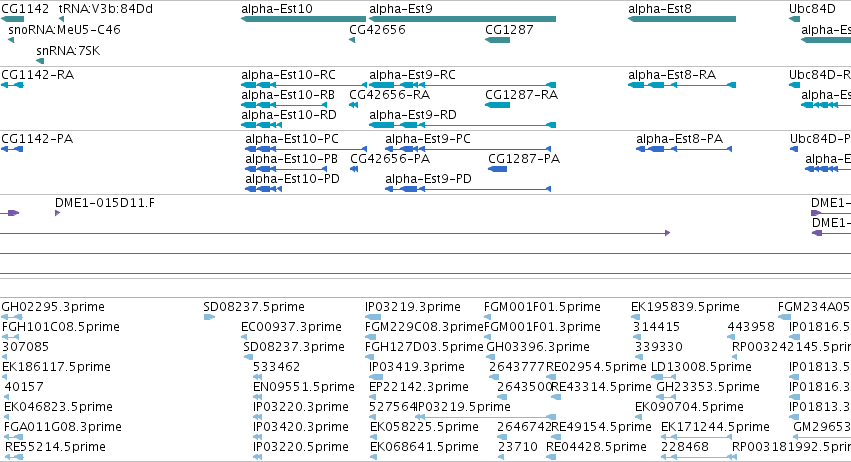The height and width of the screenshot is (462, 851).
Task: Select the DME1-015D11.F feature
Action: point(58,213)
